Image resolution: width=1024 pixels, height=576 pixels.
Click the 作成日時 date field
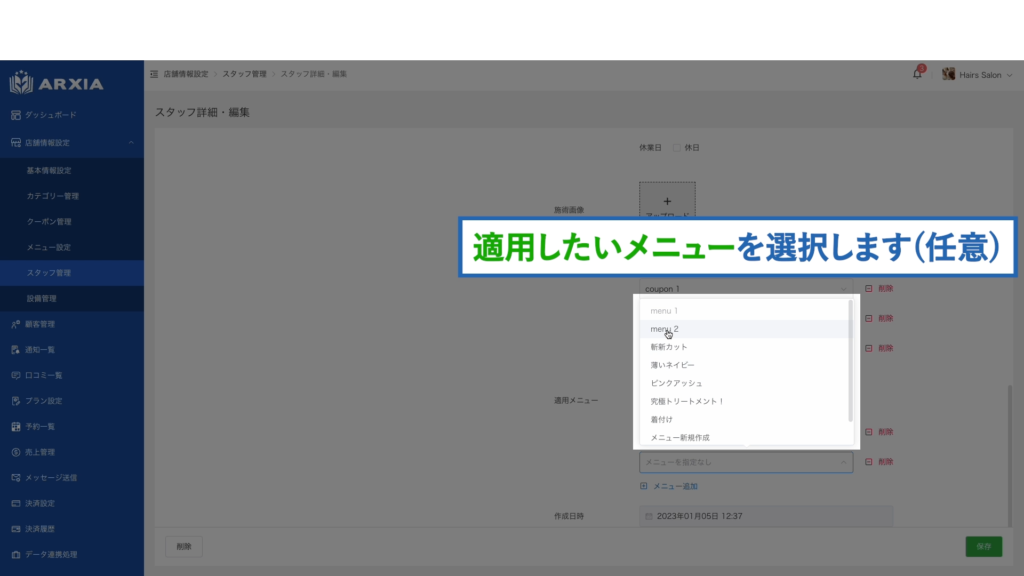pyautogui.click(x=766, y=516)
